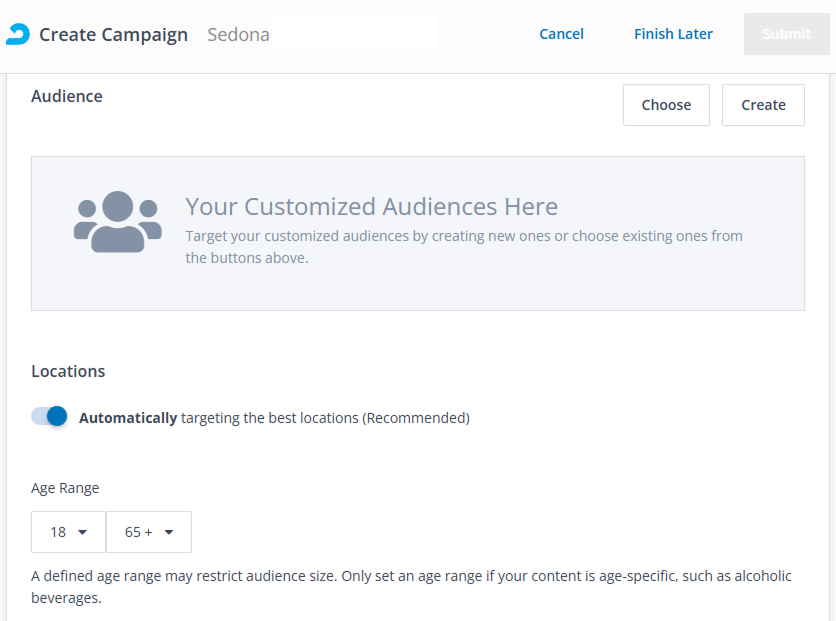Expand the maximum age 65+ dropdown
Viewport: 836px width, 621px height.
click(x=149, y=532)
